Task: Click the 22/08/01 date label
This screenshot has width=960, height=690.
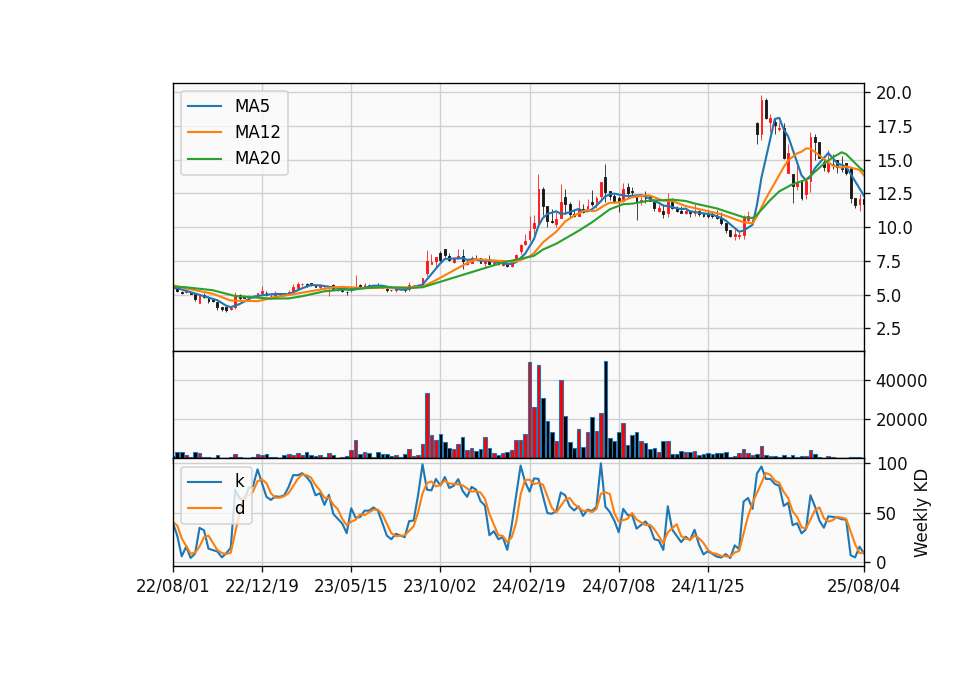Action: [x=173, y=586]
